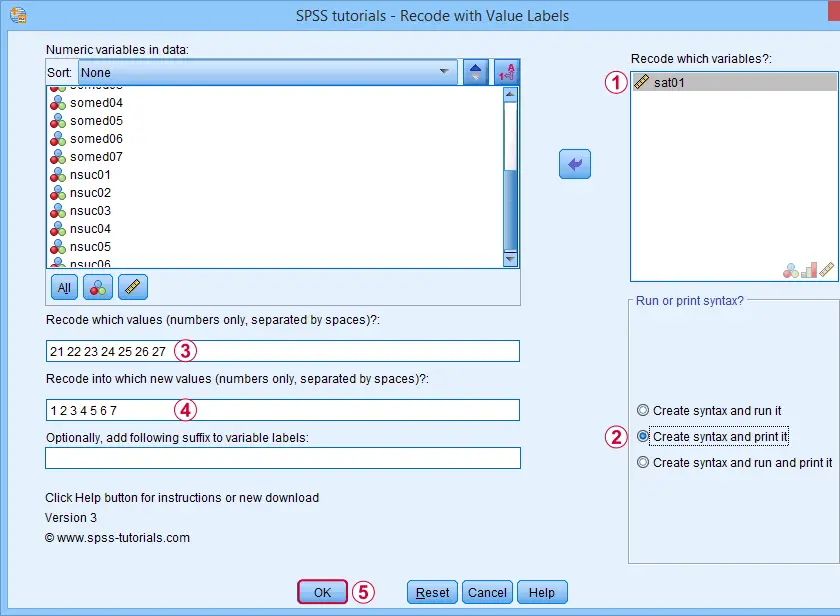Select Create syntax and run it
Image resolution: width=840 pixels, height=616 pixels.
[x=709, y=411]
